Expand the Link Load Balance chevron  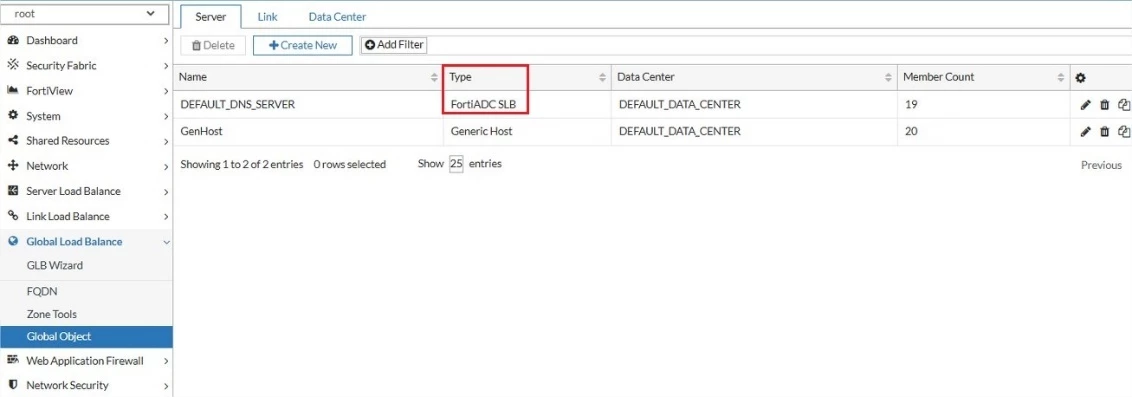pyautogui.click(x=165, y=217)
